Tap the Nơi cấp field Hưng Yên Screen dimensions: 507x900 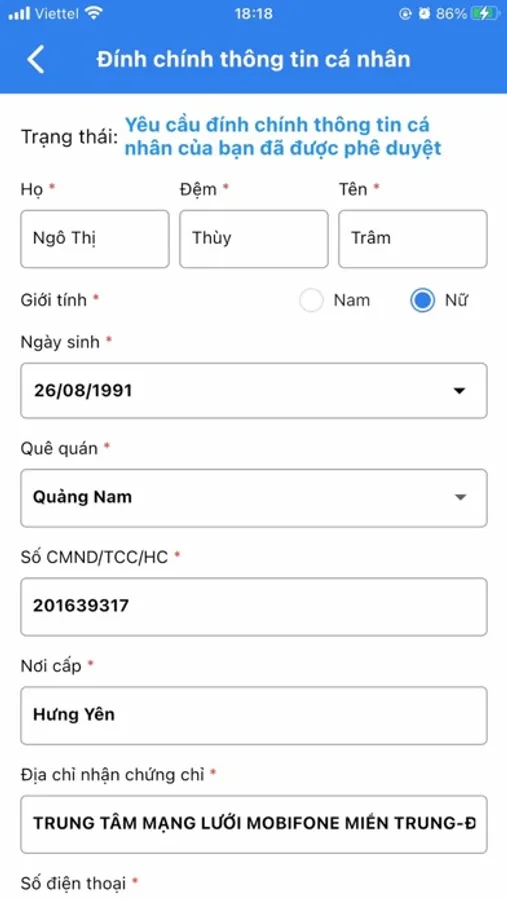254,715
